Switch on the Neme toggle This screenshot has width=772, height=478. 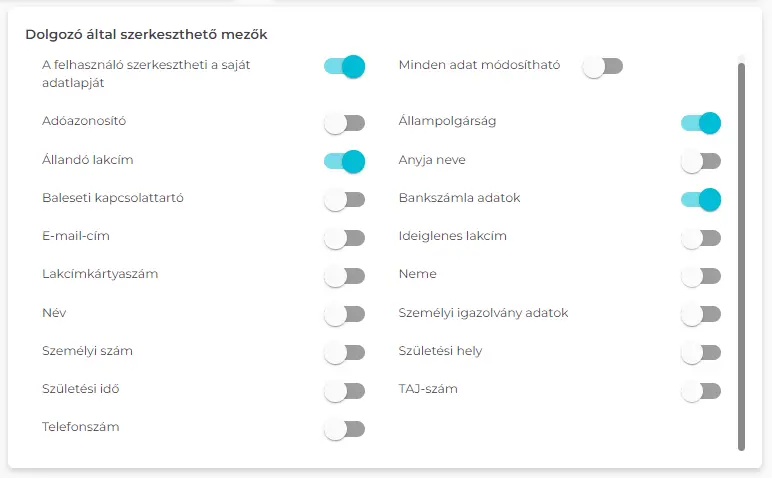click(x=700, y=276)
